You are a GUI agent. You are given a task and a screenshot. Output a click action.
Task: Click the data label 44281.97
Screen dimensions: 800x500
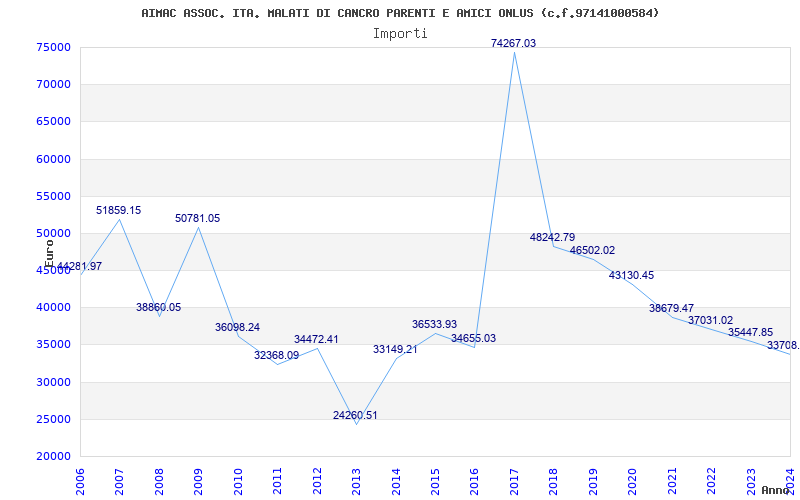point(79,266)
